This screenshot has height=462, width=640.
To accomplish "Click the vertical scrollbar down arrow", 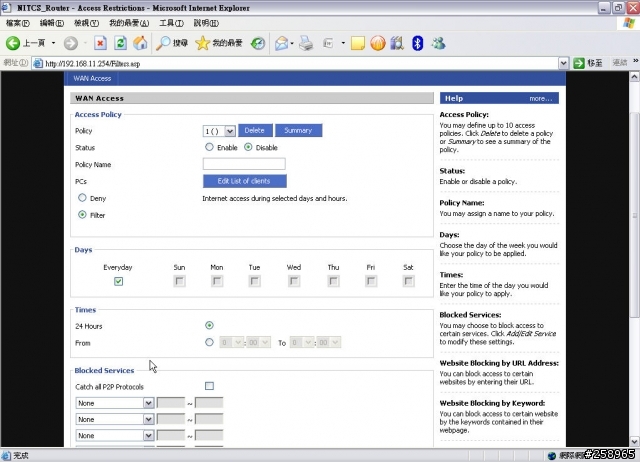I will (634, 441).
